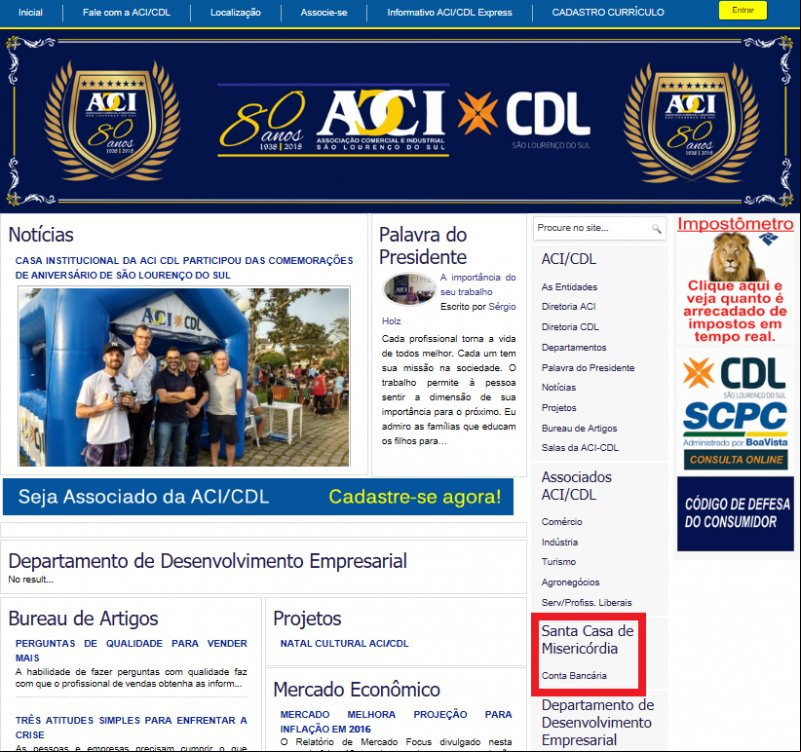This screenshot has width=801, height=752.
Task: Open the CDL SCPC Consulta Online banner
Action: click(x=735, y=413)
